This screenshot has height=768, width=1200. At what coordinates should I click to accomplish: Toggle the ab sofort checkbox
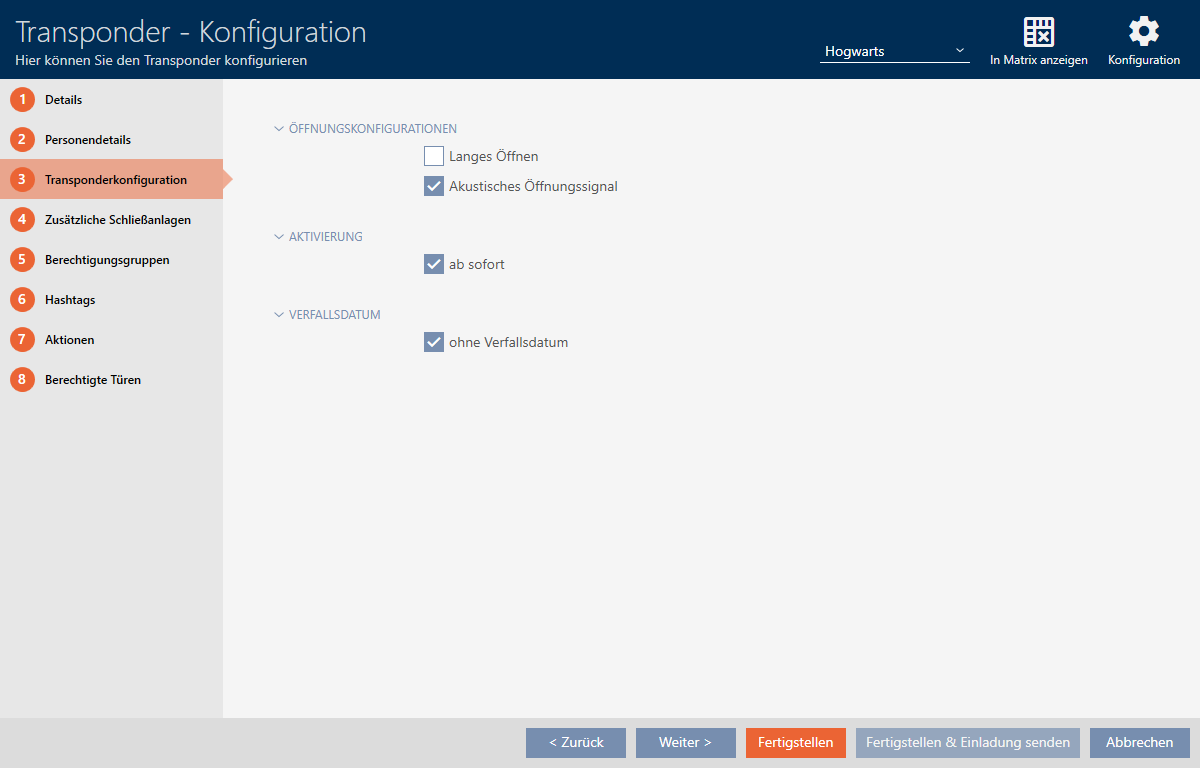434,264
